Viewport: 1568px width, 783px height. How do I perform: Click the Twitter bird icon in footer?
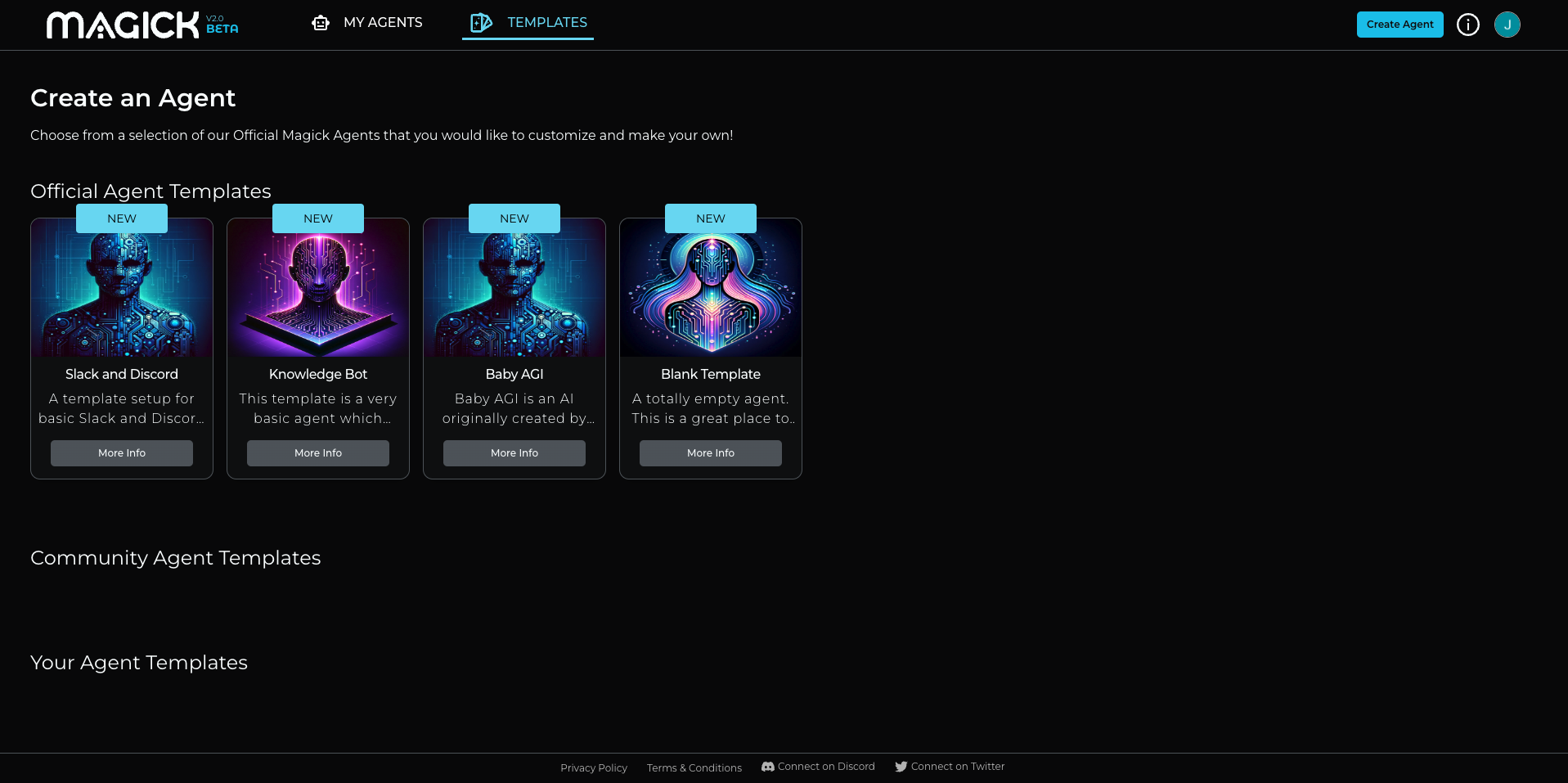pos(901,767)
